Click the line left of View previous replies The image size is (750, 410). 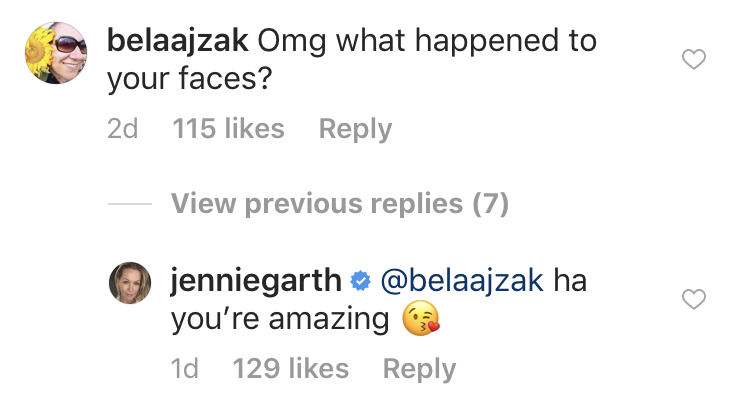129,205
